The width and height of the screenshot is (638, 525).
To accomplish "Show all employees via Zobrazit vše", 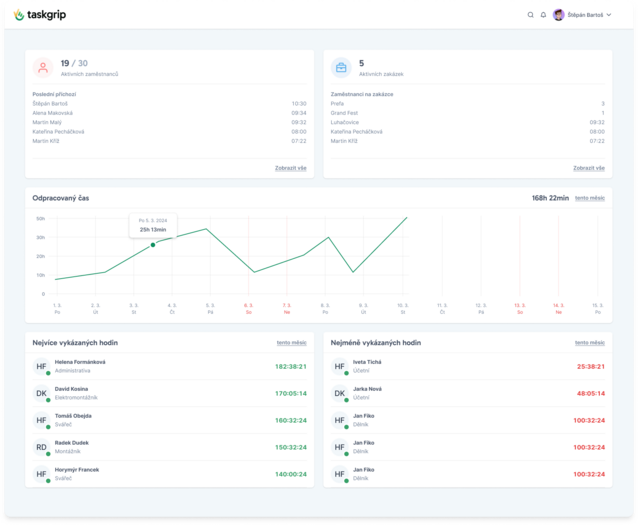I will [x=291, y=168].
